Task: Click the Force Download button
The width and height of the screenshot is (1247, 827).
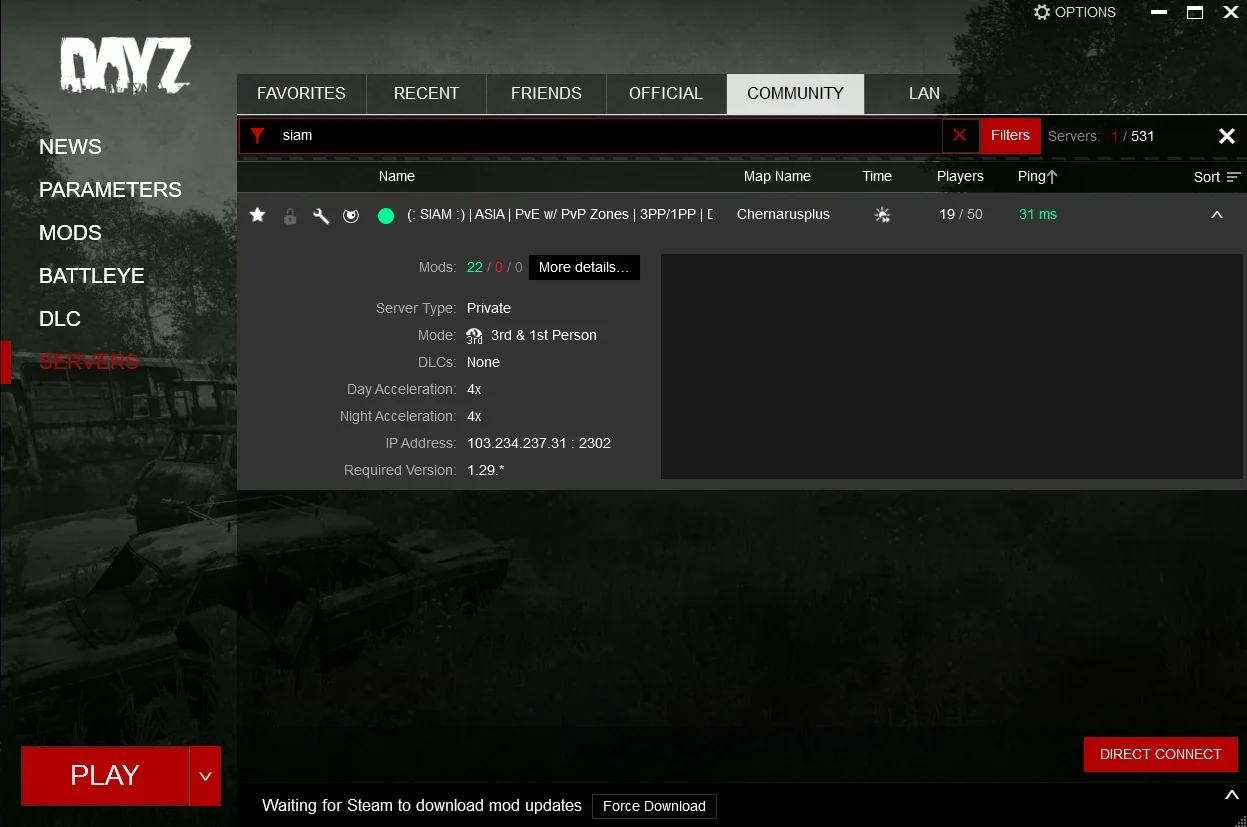Action: (x=654, y=806)
